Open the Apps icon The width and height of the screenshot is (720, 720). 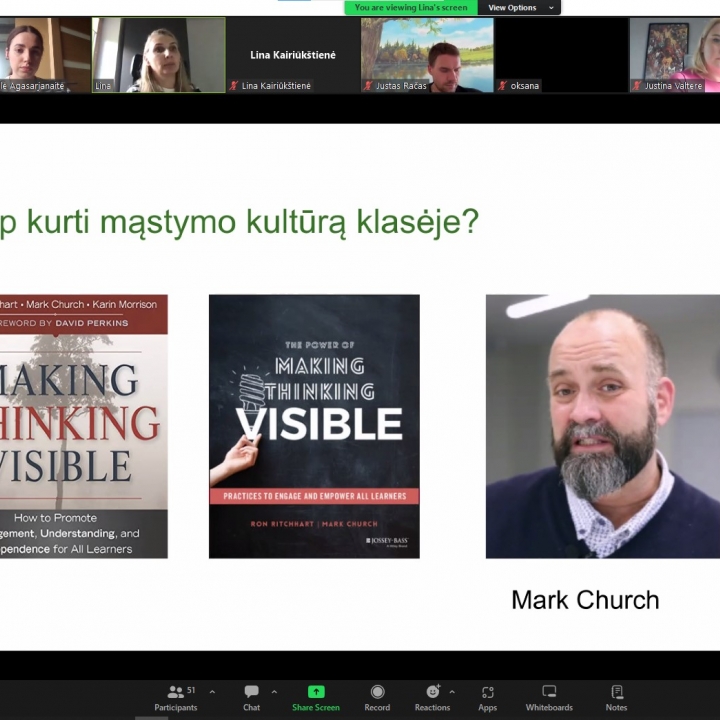pos(488,692)
